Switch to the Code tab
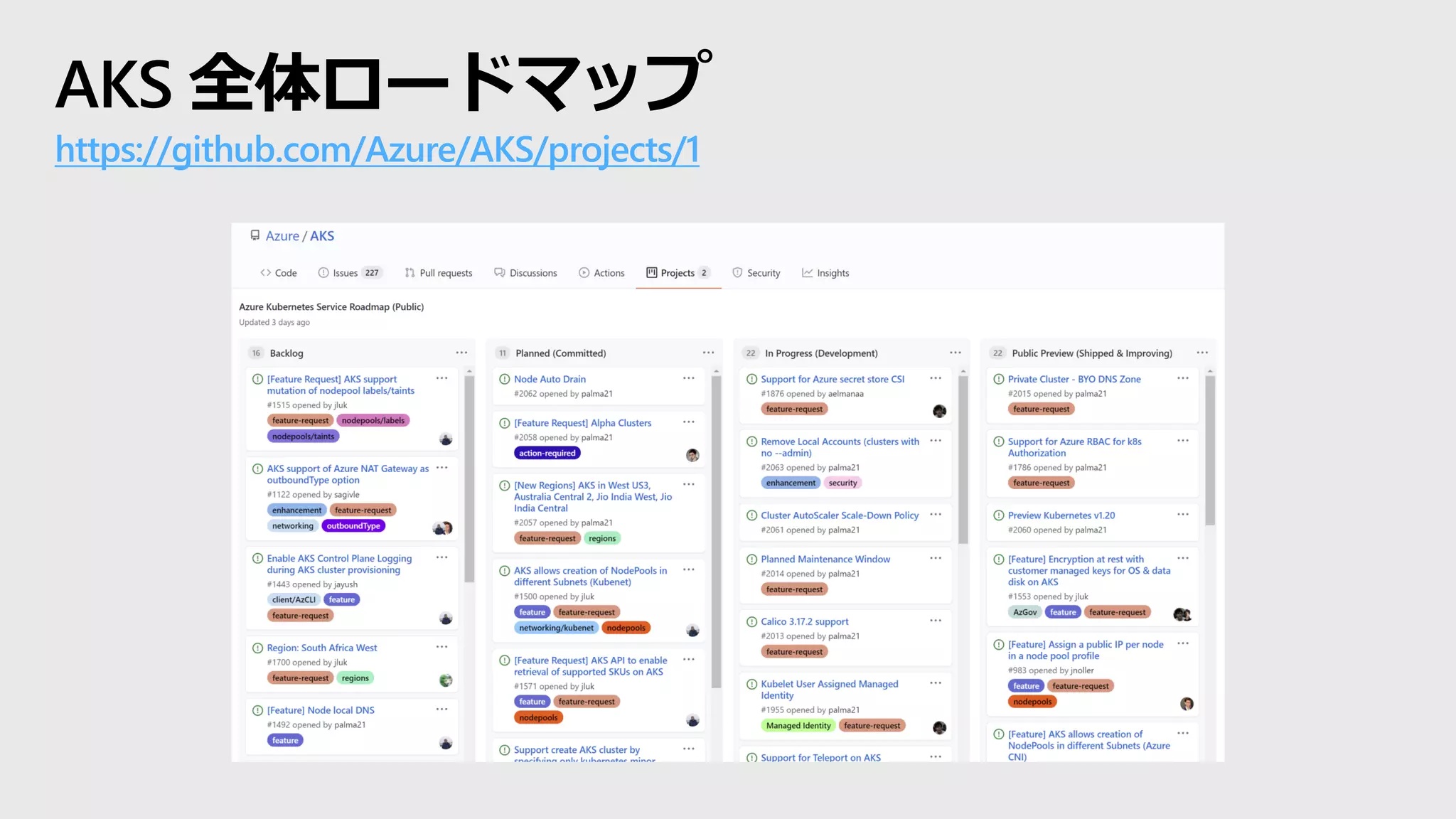Image resolution: width=1456 pixels, height=819 pixels. [279, 273]
